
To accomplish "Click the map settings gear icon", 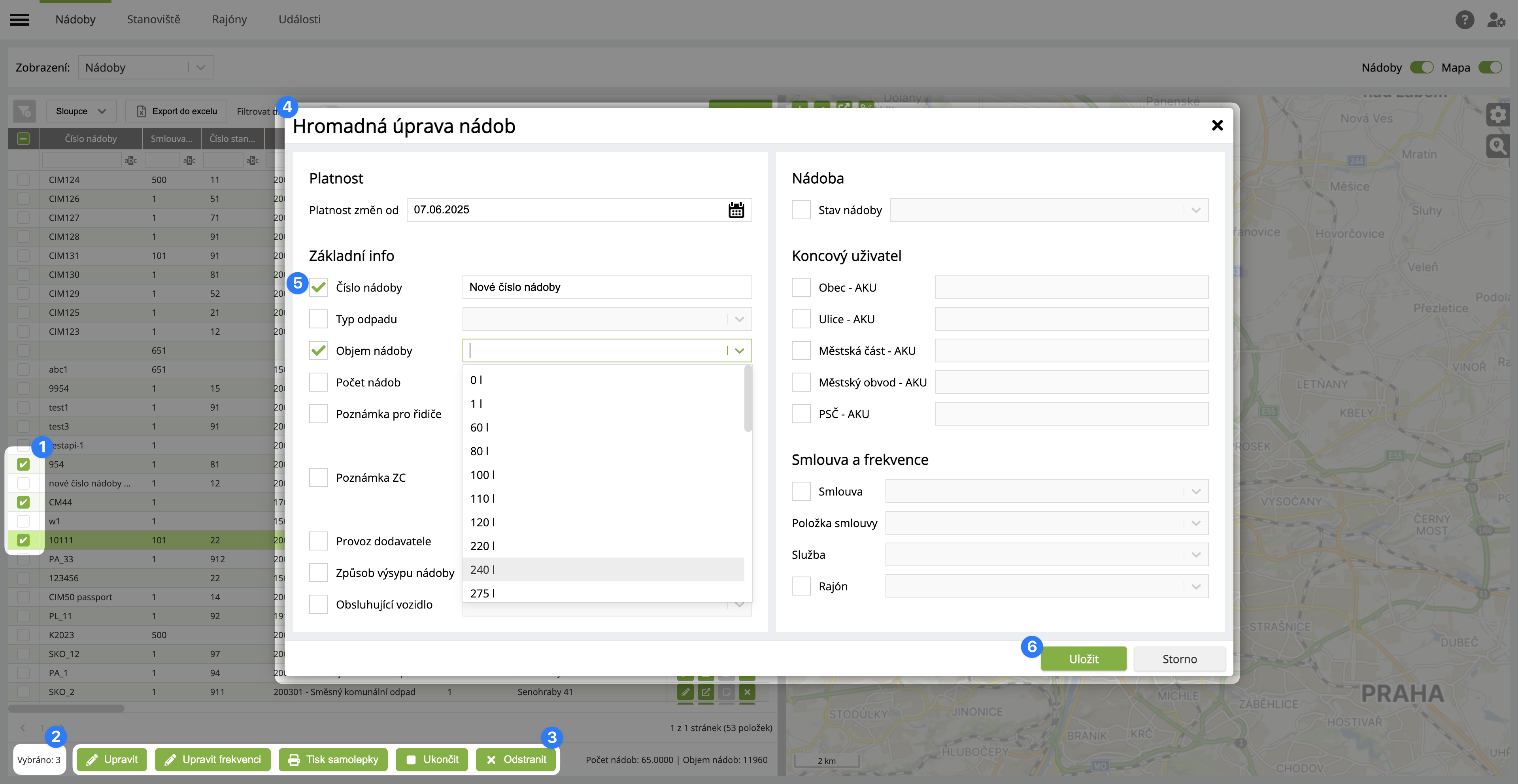I will click(x=1497, y=114).
